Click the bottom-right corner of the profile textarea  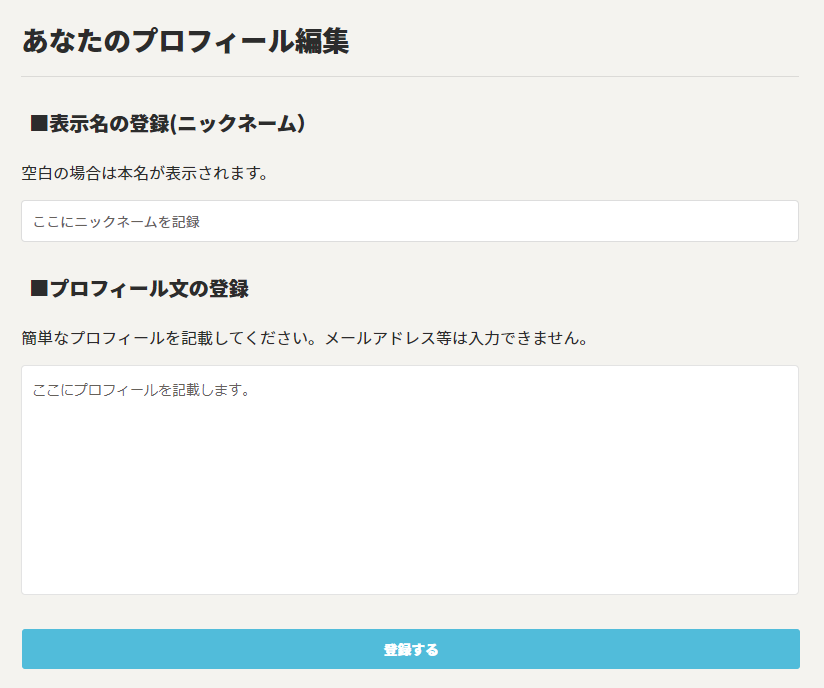(x=790, y=586)
